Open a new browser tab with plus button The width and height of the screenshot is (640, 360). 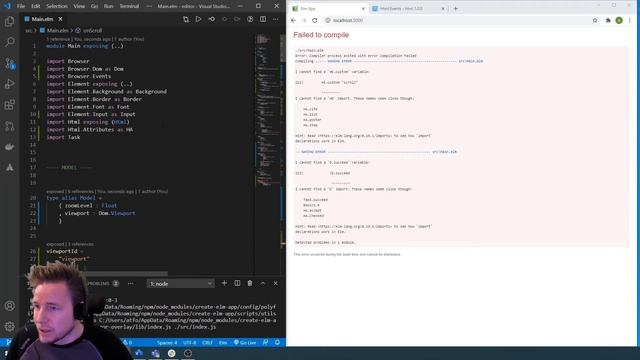456,9
